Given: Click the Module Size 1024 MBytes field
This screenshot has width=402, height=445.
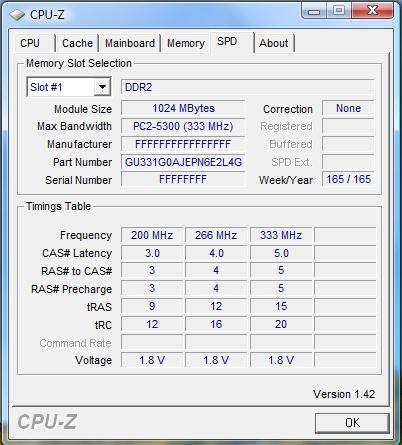Looking at the screenshot, I should coord(183,108).
